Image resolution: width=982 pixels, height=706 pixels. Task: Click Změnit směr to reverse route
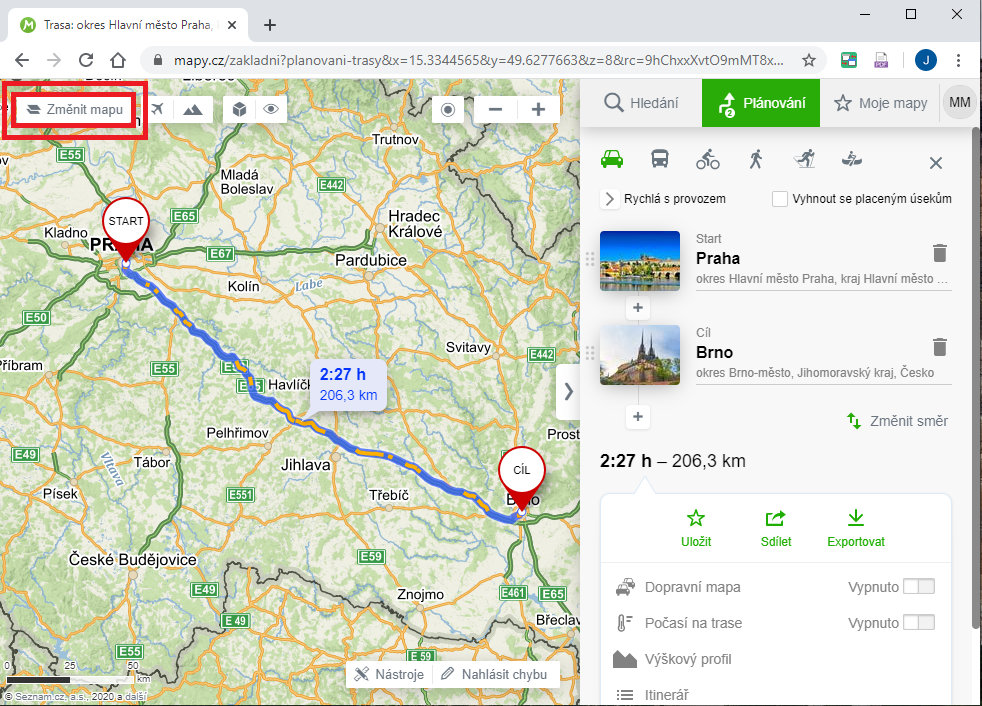897,421
